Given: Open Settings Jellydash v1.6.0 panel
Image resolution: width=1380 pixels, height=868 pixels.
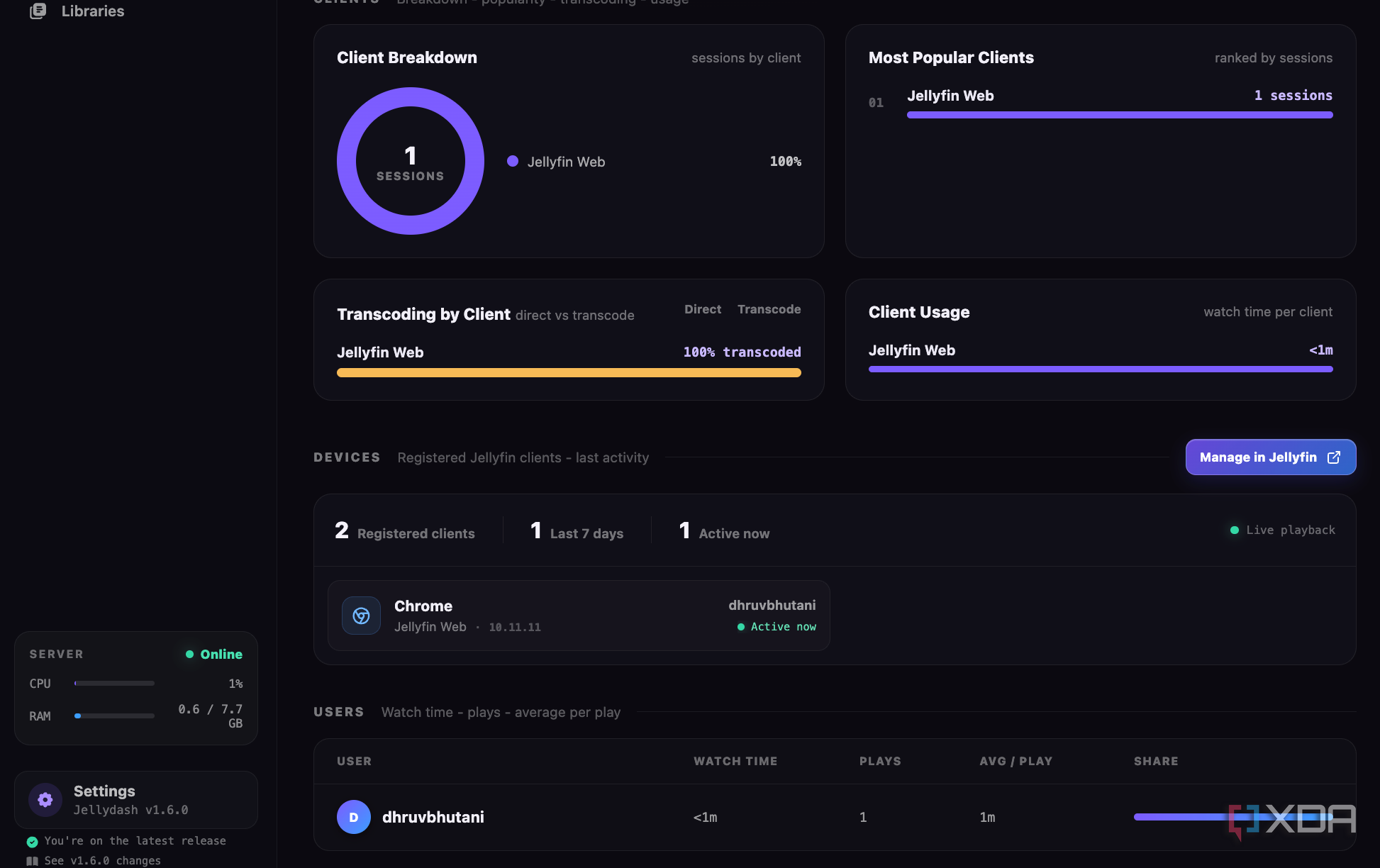Looking at the screenshot, I should [x=136, y=800].
